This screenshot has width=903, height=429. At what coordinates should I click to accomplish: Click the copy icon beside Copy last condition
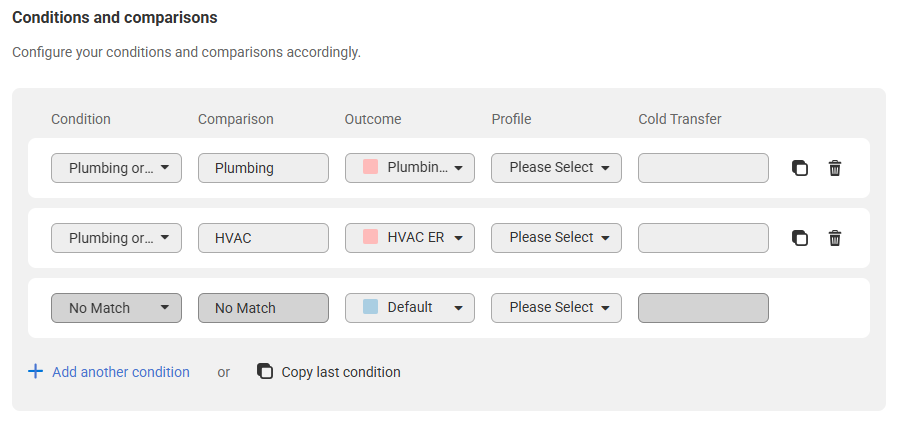point(265,371)
